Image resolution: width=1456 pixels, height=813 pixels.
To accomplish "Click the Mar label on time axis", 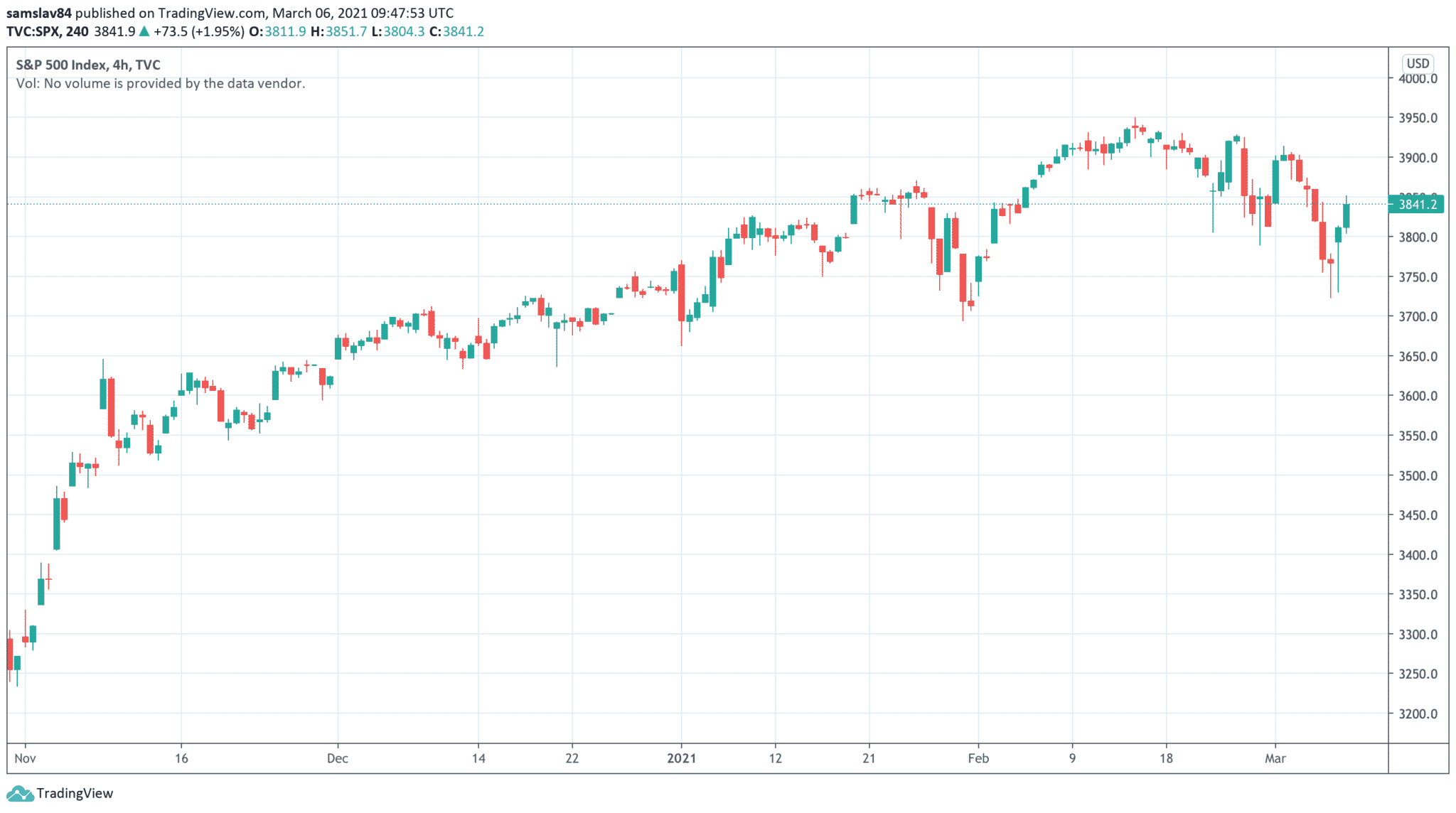I will (x=1275, y=758).
